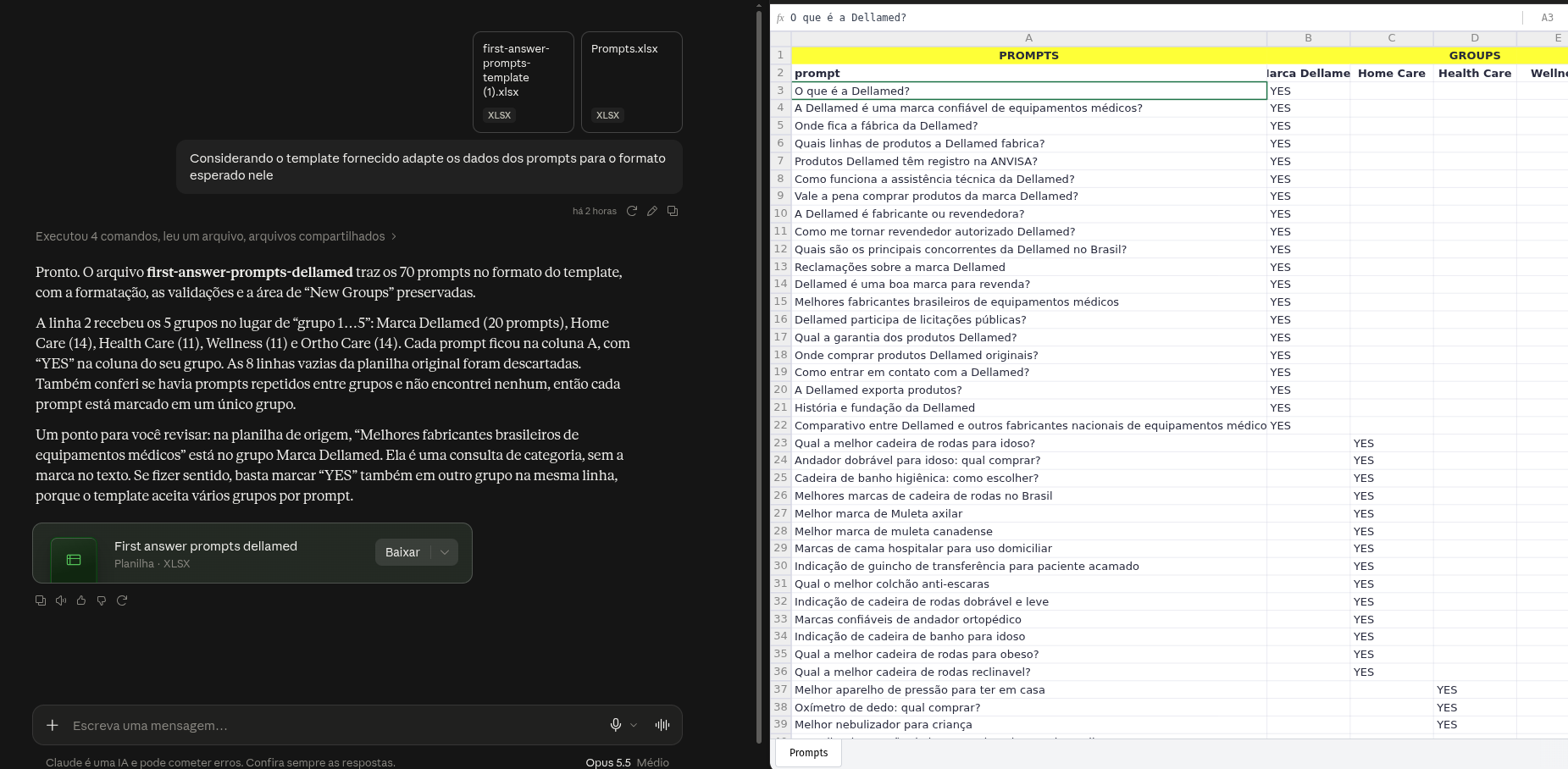Click the Baixar download button
Viewport: 1568px width, 769px height.
[403, 552]
